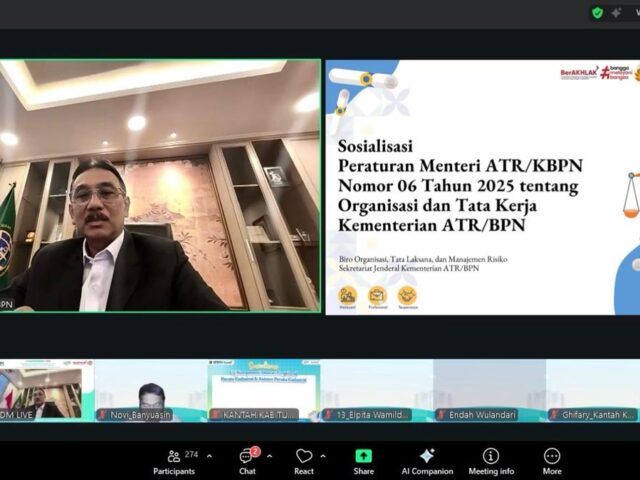
Task: Click the shared Sosialisasi presentation slide
Action: (x=482, y=187)
